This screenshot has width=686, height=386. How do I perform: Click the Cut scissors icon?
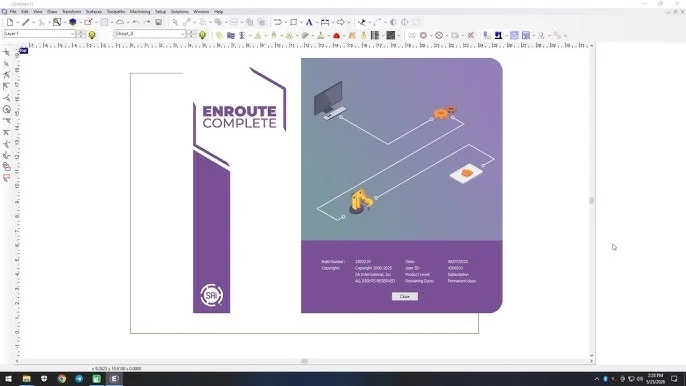tap(42, 22)
